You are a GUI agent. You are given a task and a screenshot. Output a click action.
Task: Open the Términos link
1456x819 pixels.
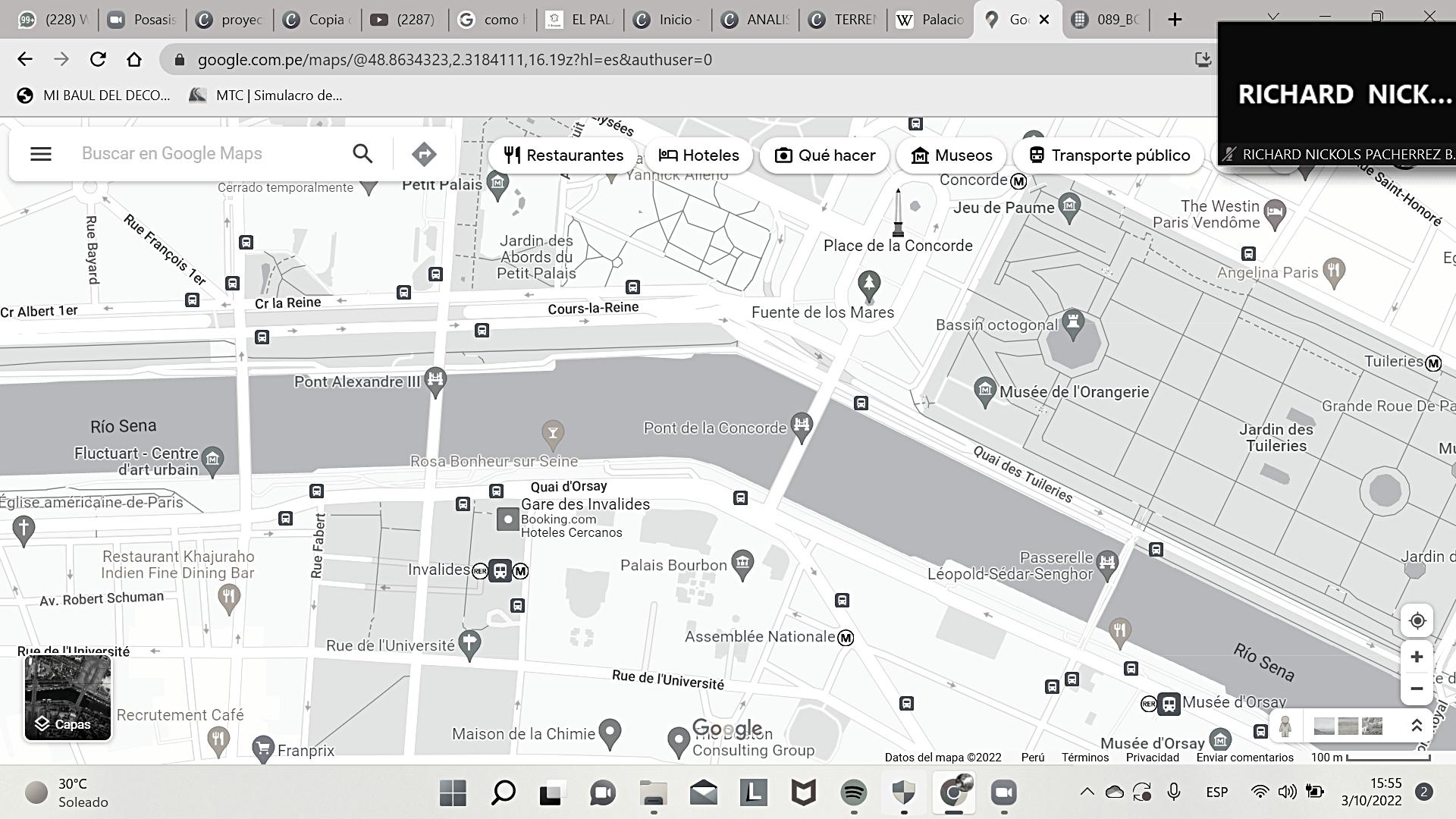tap(1084, 758)
